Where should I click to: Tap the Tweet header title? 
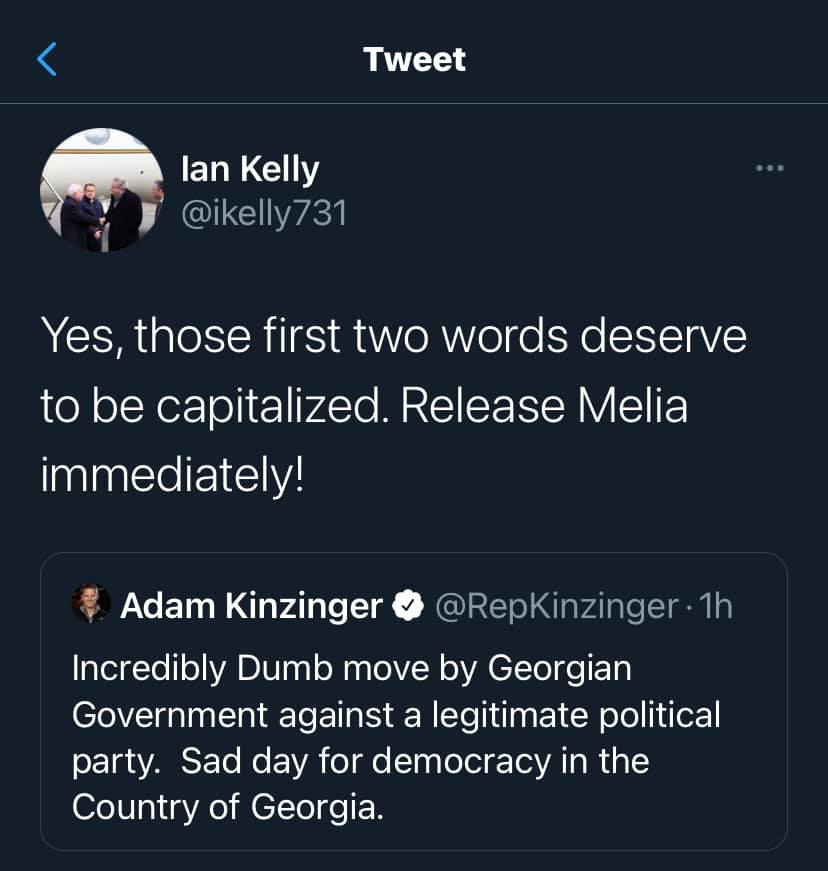click(414, 60)
